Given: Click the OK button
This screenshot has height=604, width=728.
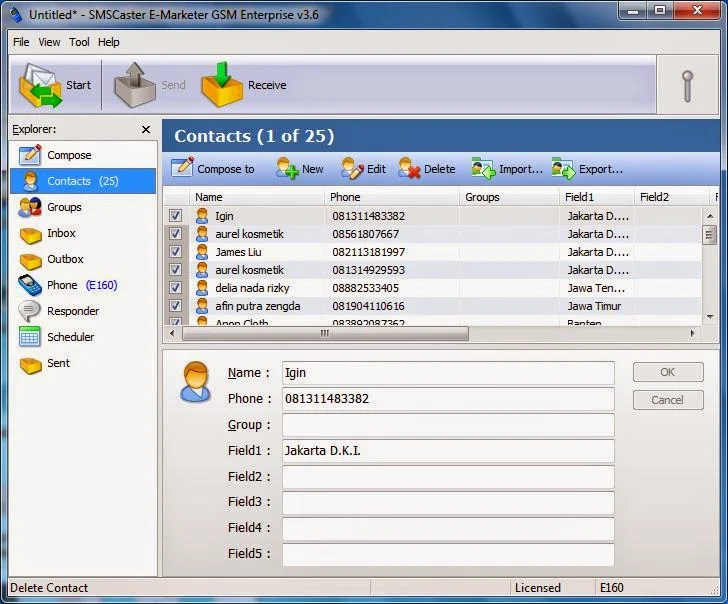Looking at the screenshot, I should (x=668, y=372).
